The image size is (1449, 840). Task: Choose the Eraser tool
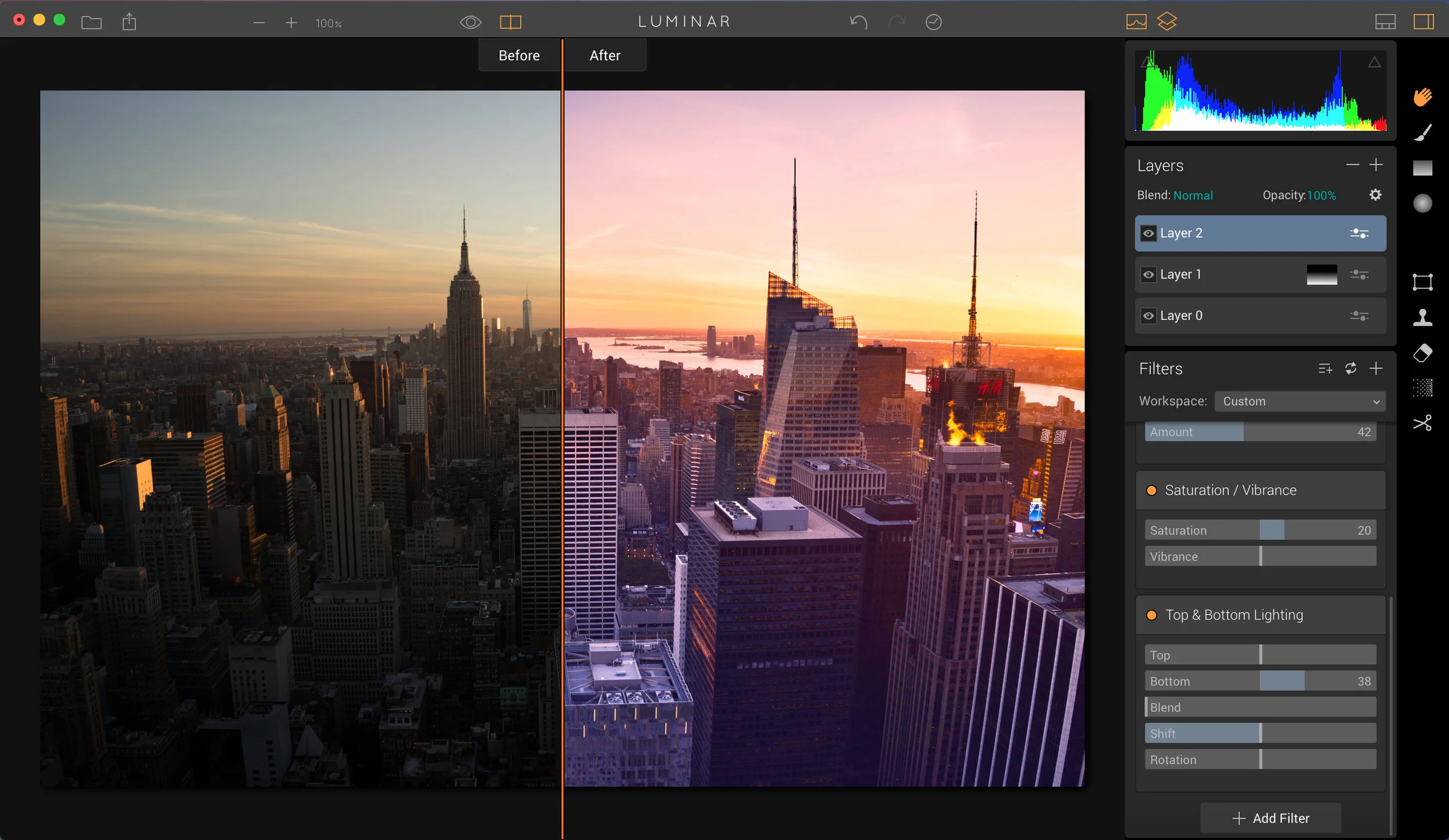coord(1423,353)
